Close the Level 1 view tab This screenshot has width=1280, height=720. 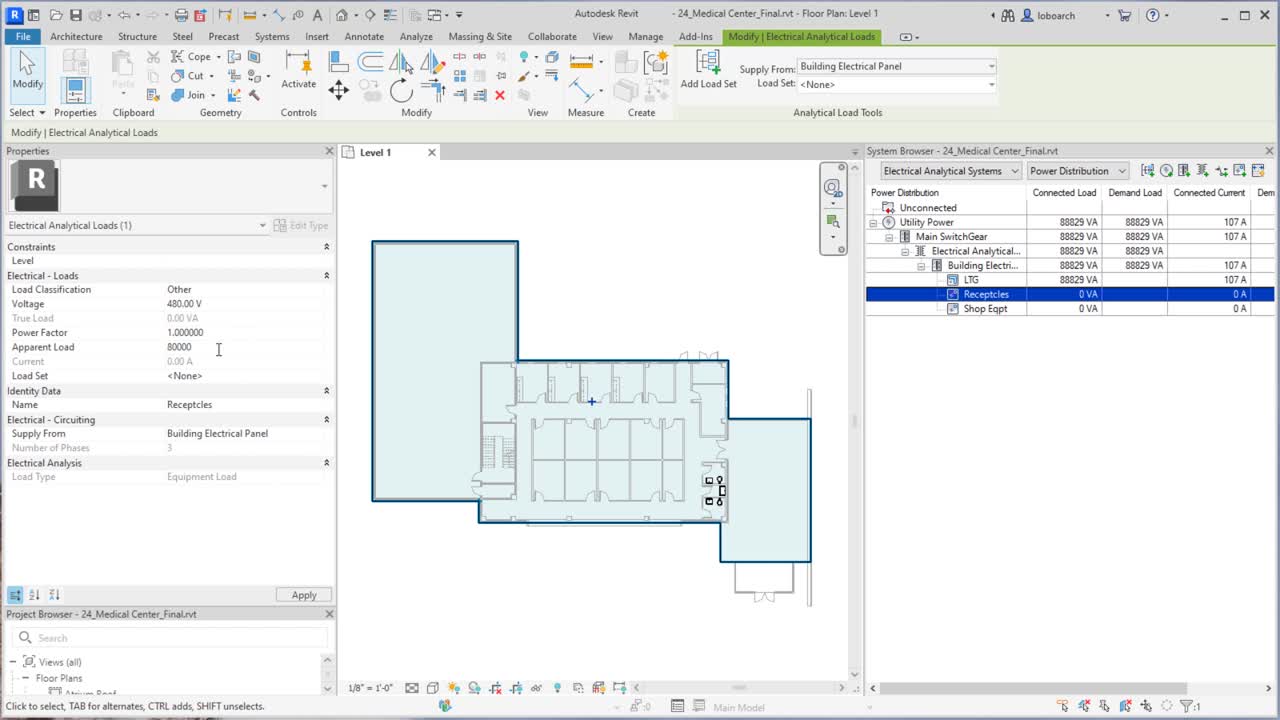tap(432, 152)
